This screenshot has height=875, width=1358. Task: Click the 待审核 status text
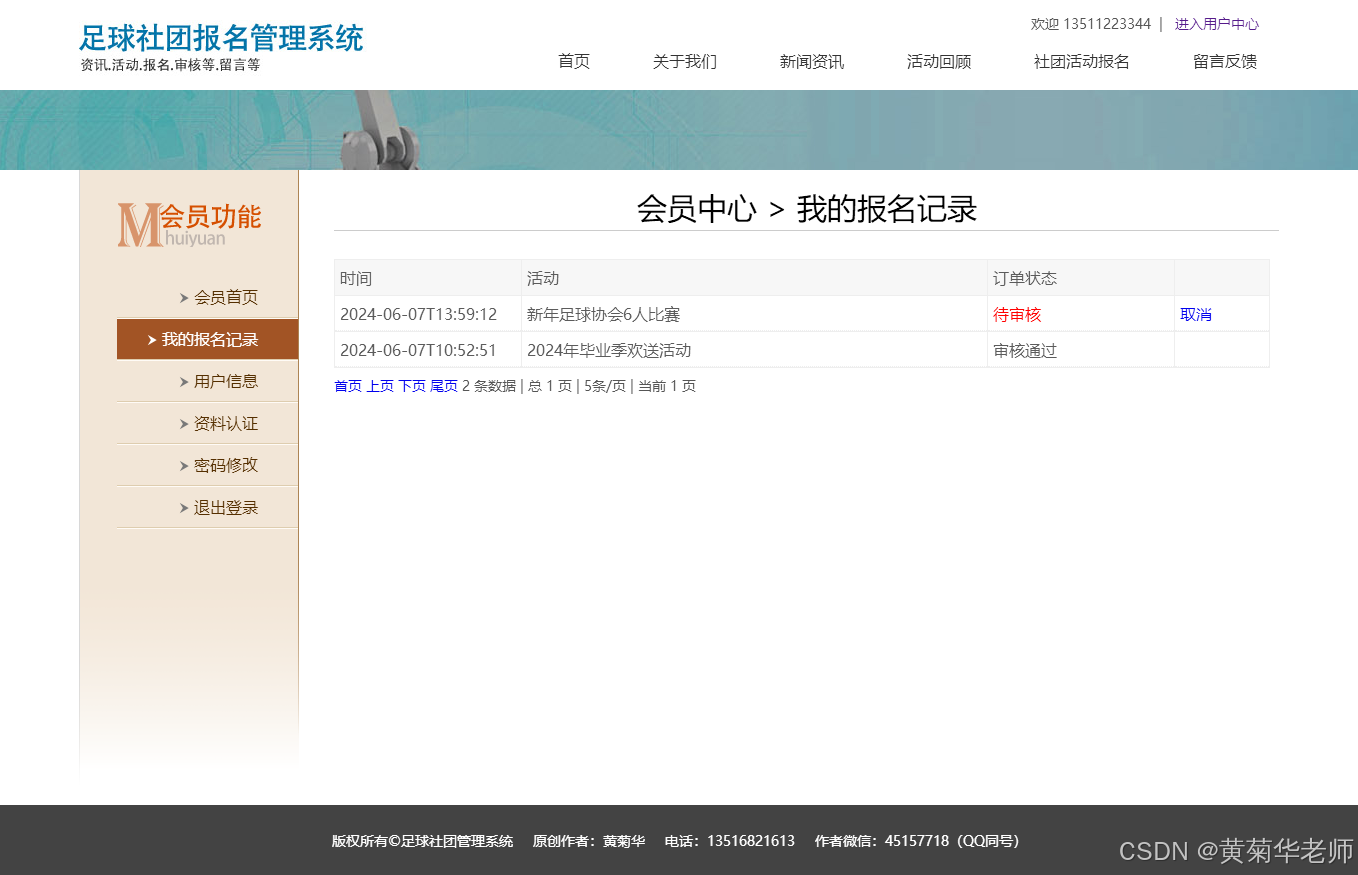point(1017,314)
